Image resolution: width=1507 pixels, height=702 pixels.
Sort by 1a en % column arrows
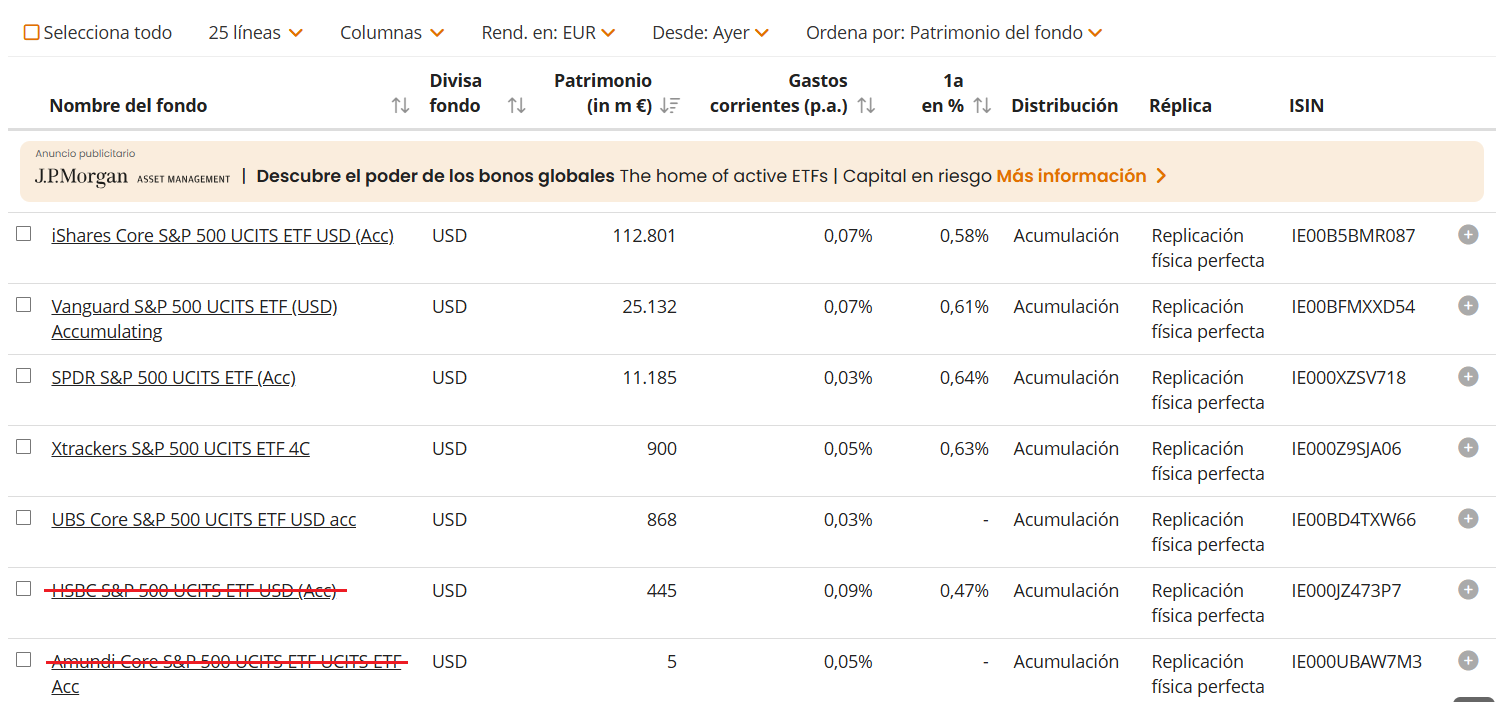[982, 106]
